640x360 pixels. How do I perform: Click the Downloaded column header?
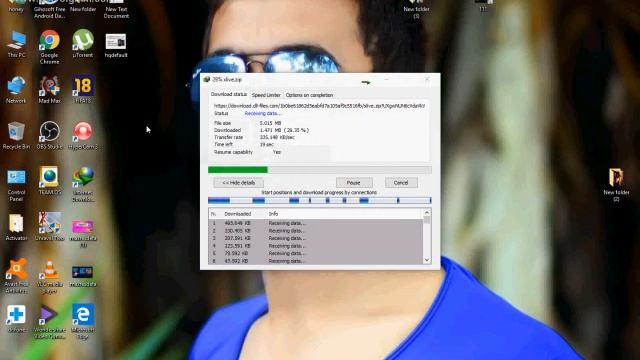pos(238,214)
